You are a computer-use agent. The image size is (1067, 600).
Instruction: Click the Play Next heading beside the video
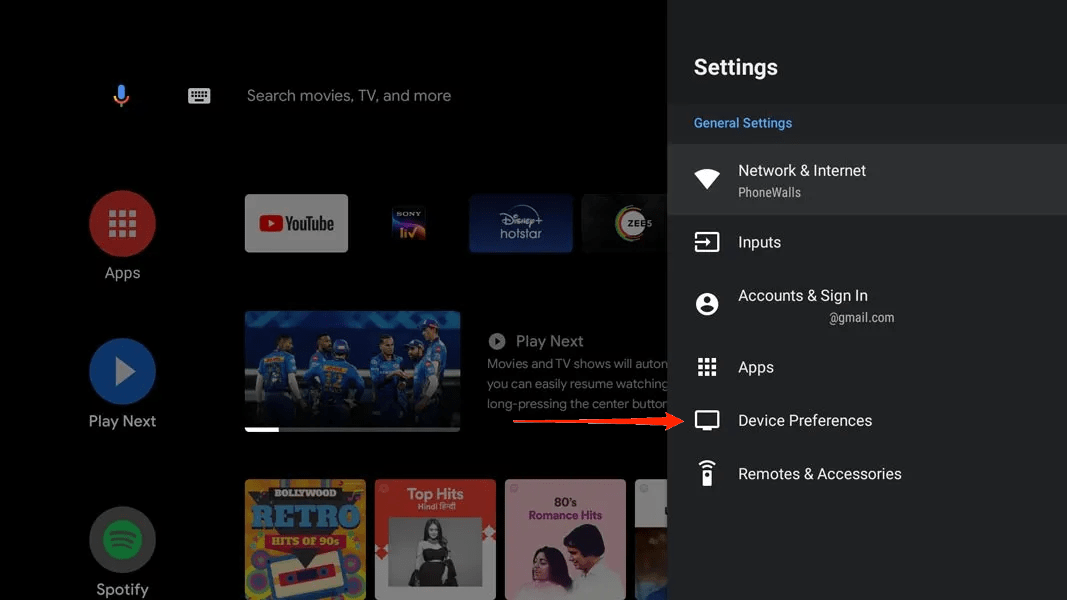(549, 341)
